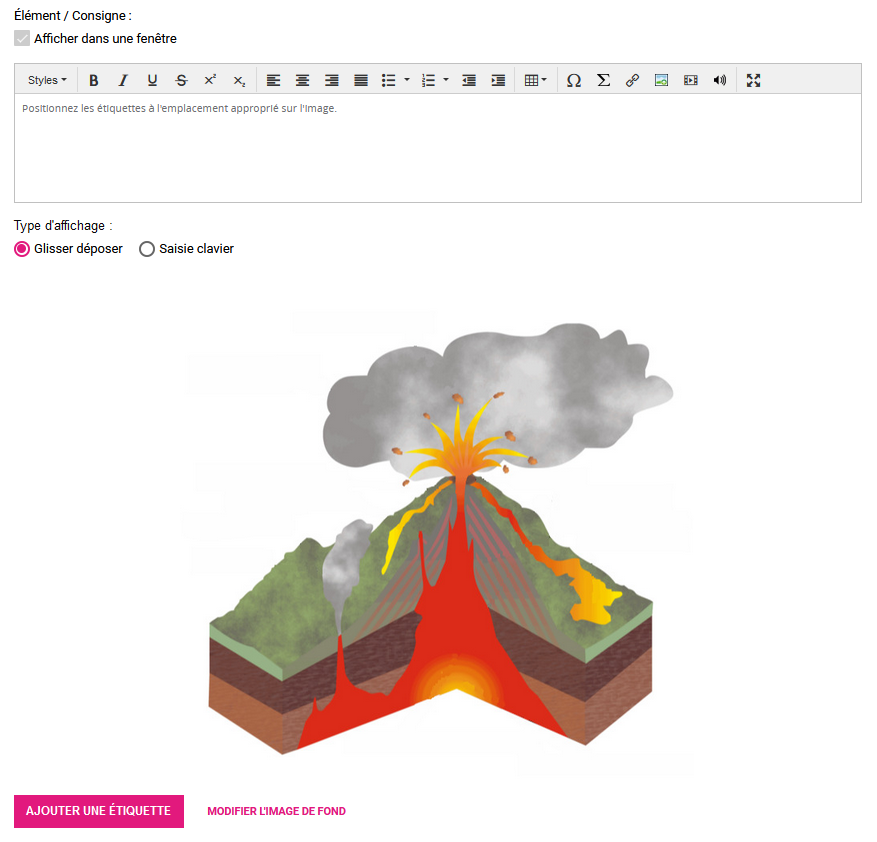877x842 pixels.
Task: Insert a math formula with Sigma icon
Action: point(603,80)
